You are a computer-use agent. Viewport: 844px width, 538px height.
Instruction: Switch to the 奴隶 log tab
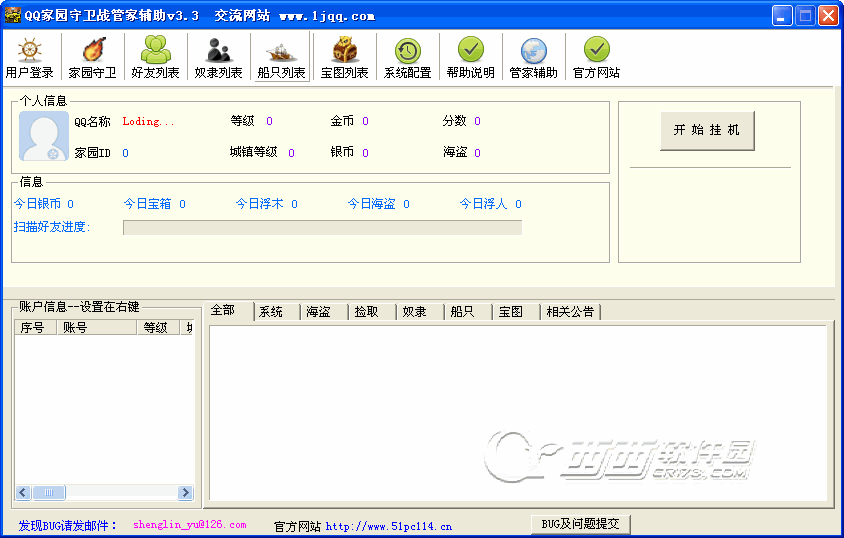point(420,312)
